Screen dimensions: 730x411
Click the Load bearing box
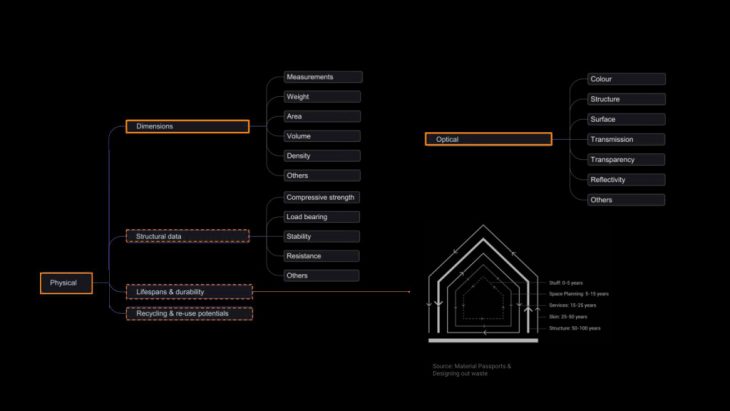click(x=322, y=216)
